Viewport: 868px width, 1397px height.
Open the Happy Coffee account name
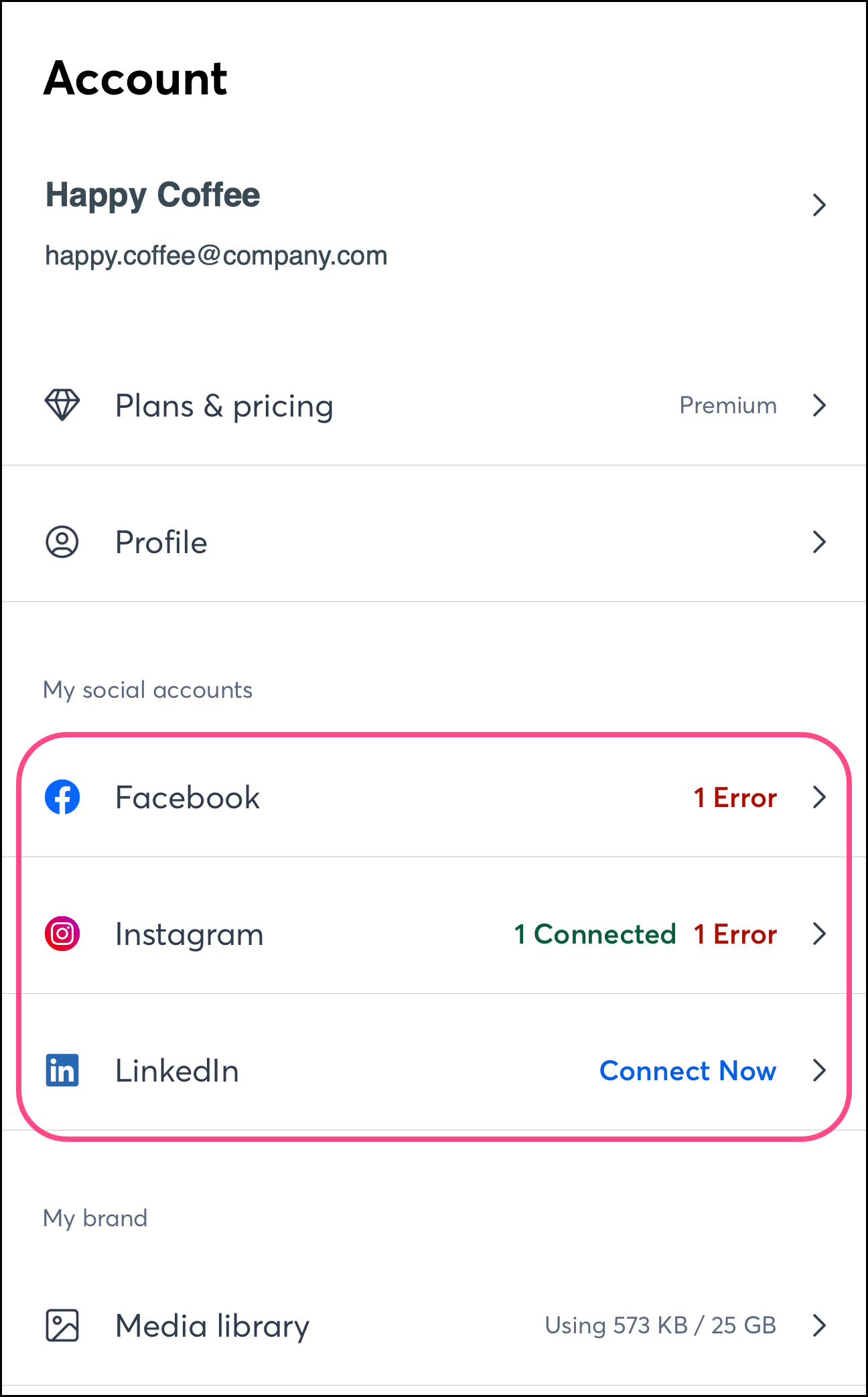pos(153,196)
